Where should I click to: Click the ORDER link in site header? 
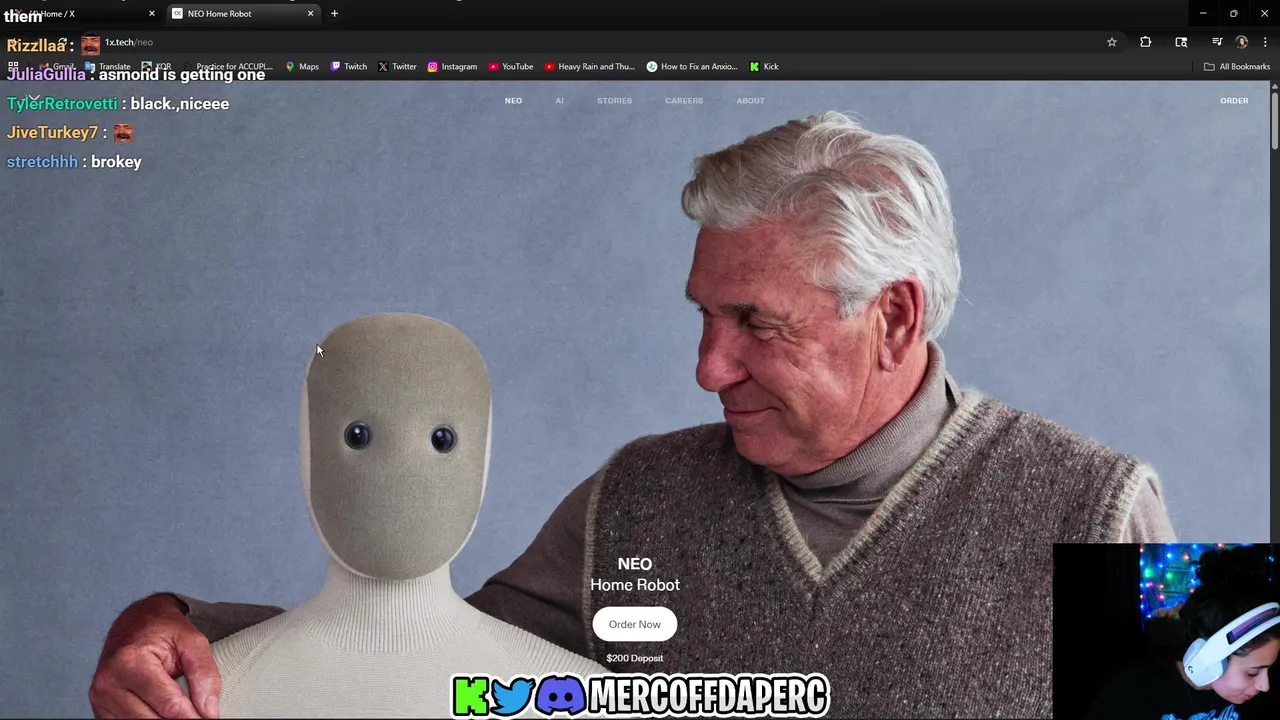click(1234, 101)
